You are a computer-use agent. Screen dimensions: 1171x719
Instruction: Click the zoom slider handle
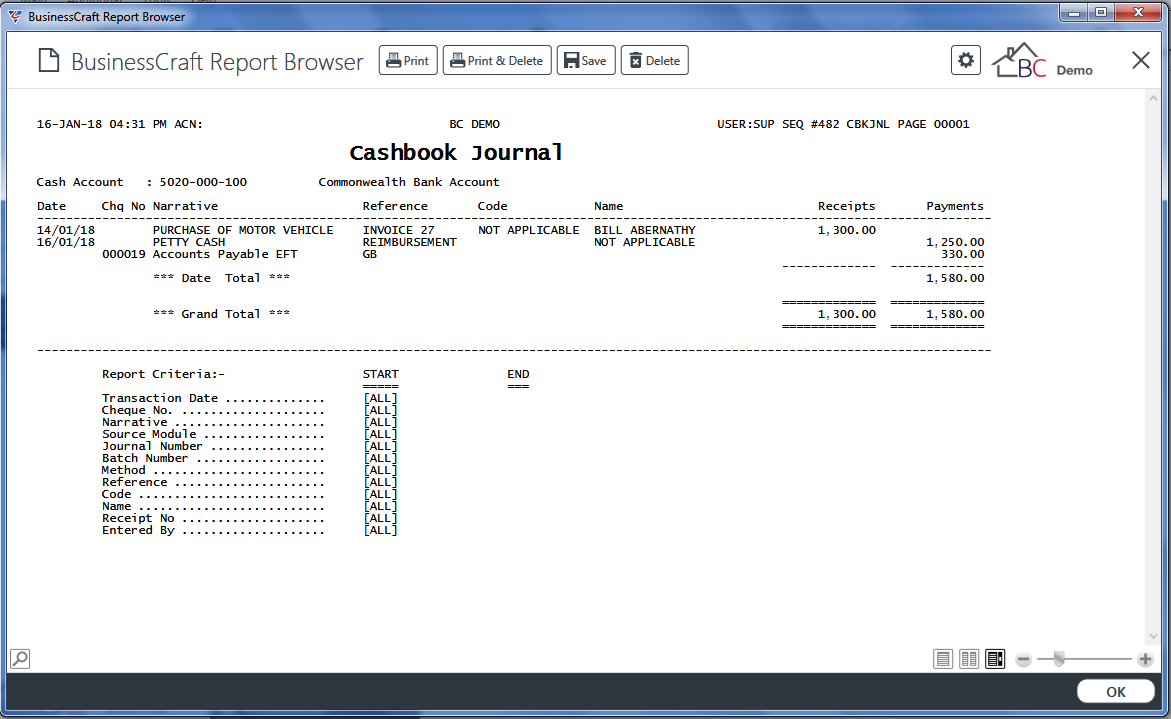point(1059,659)
